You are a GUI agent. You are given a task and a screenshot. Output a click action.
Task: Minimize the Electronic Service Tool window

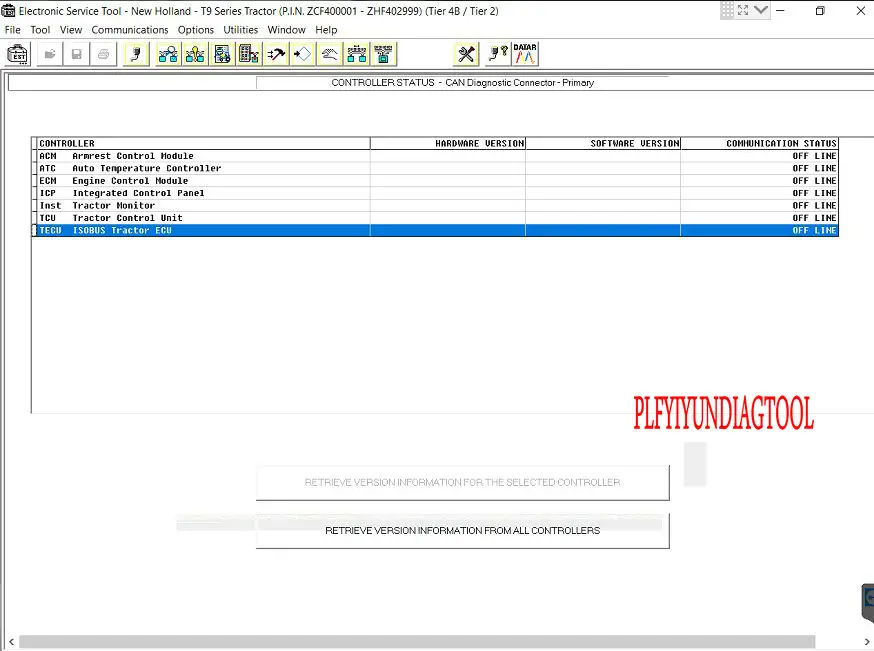[x=780, y=11]
